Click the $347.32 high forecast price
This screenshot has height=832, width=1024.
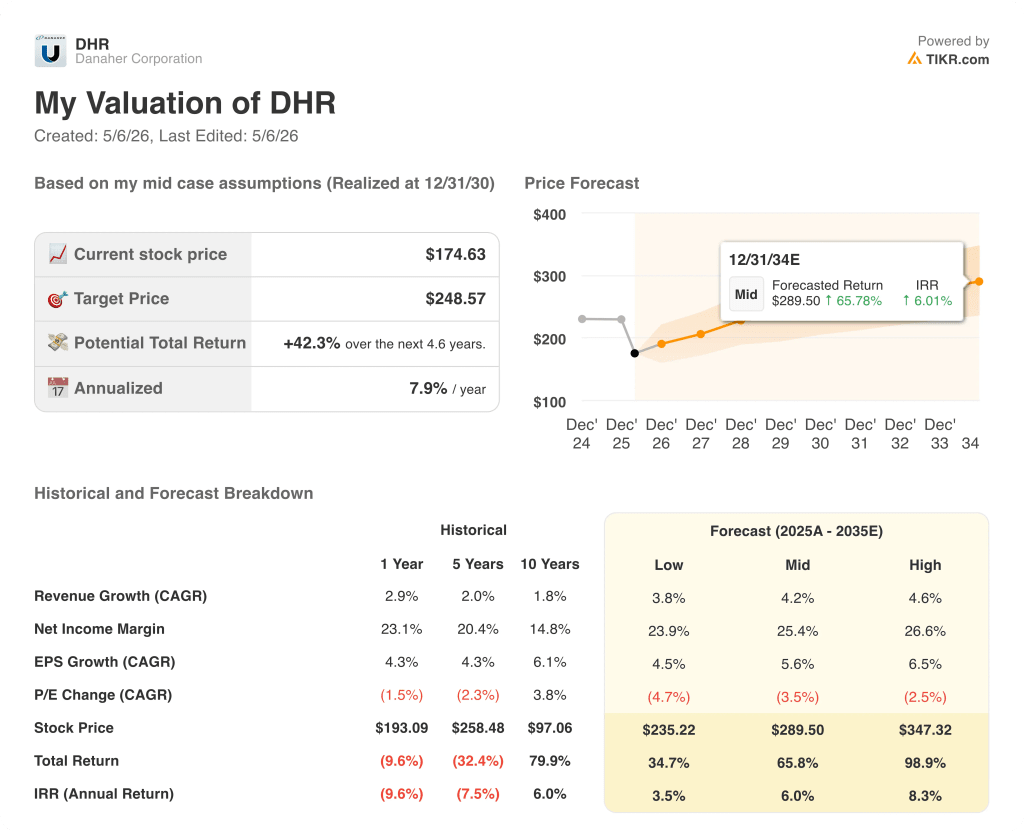click(x=925, y=730)
